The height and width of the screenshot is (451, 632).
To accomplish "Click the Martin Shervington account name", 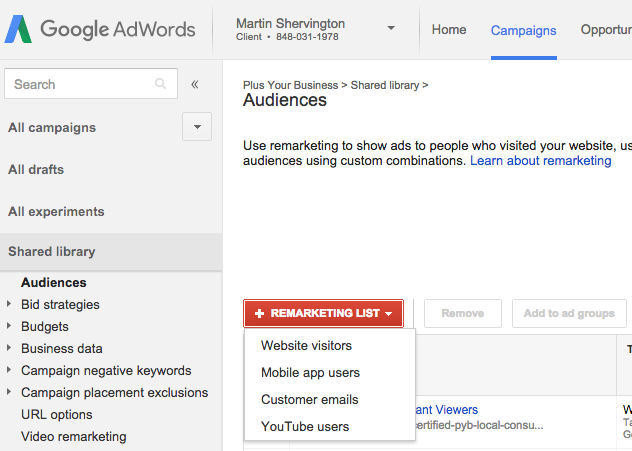I will click(x=290, y=23).
